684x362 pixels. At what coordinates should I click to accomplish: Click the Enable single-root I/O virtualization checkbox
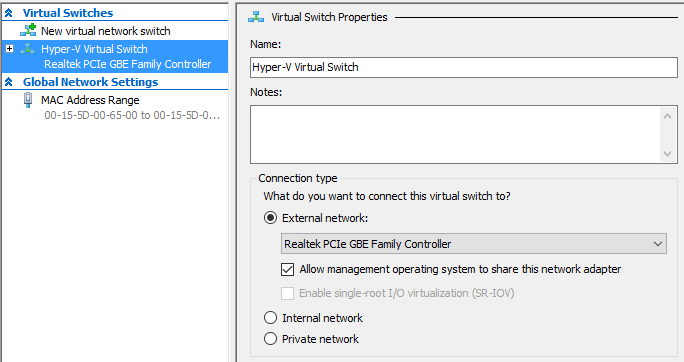click(287, 293)
